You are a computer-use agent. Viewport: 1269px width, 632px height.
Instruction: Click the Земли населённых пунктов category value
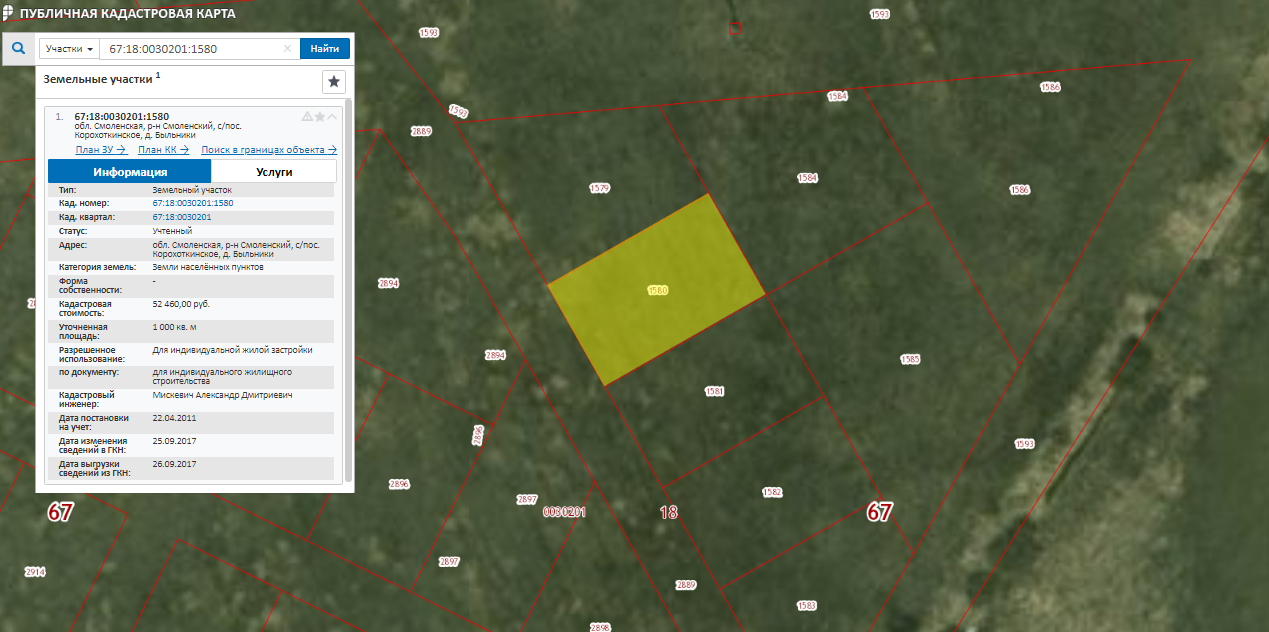point(208,267)
